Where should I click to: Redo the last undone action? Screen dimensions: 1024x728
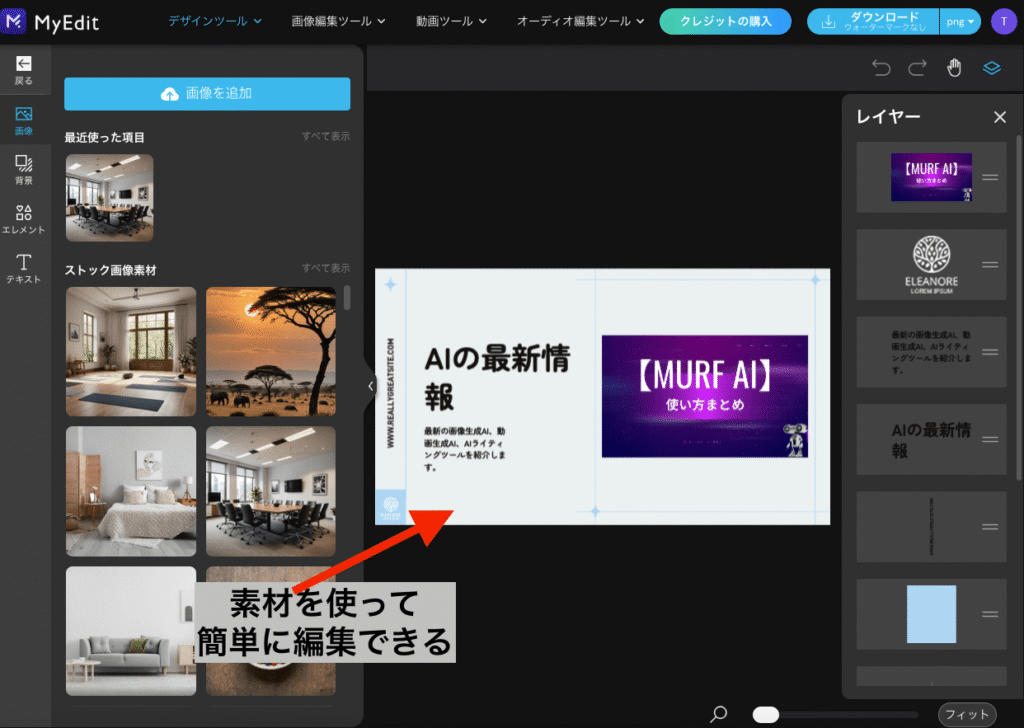pos(918,67)
